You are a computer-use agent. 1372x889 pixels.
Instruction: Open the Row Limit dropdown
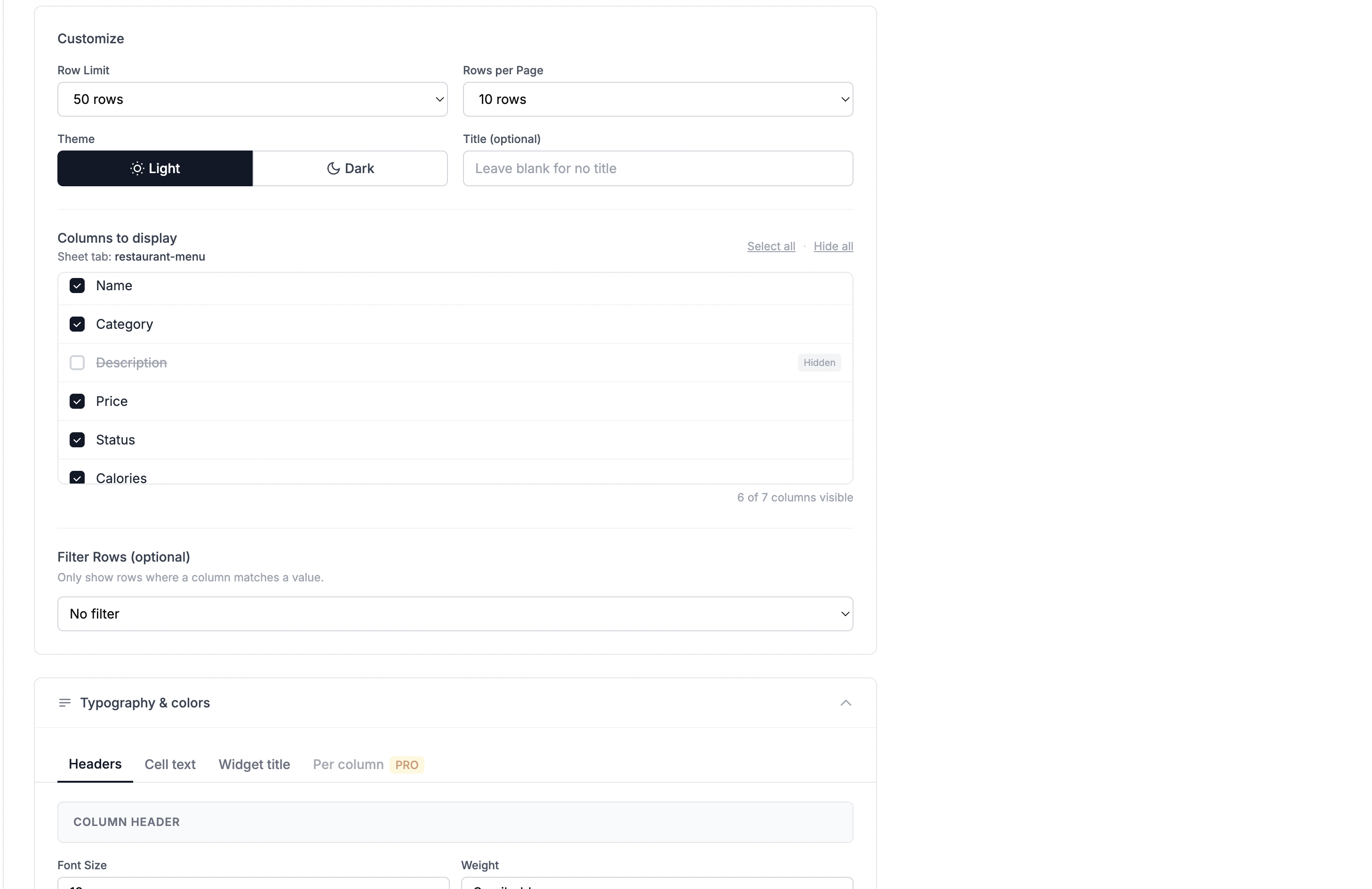pyautogui.click(x=252, y=100)
